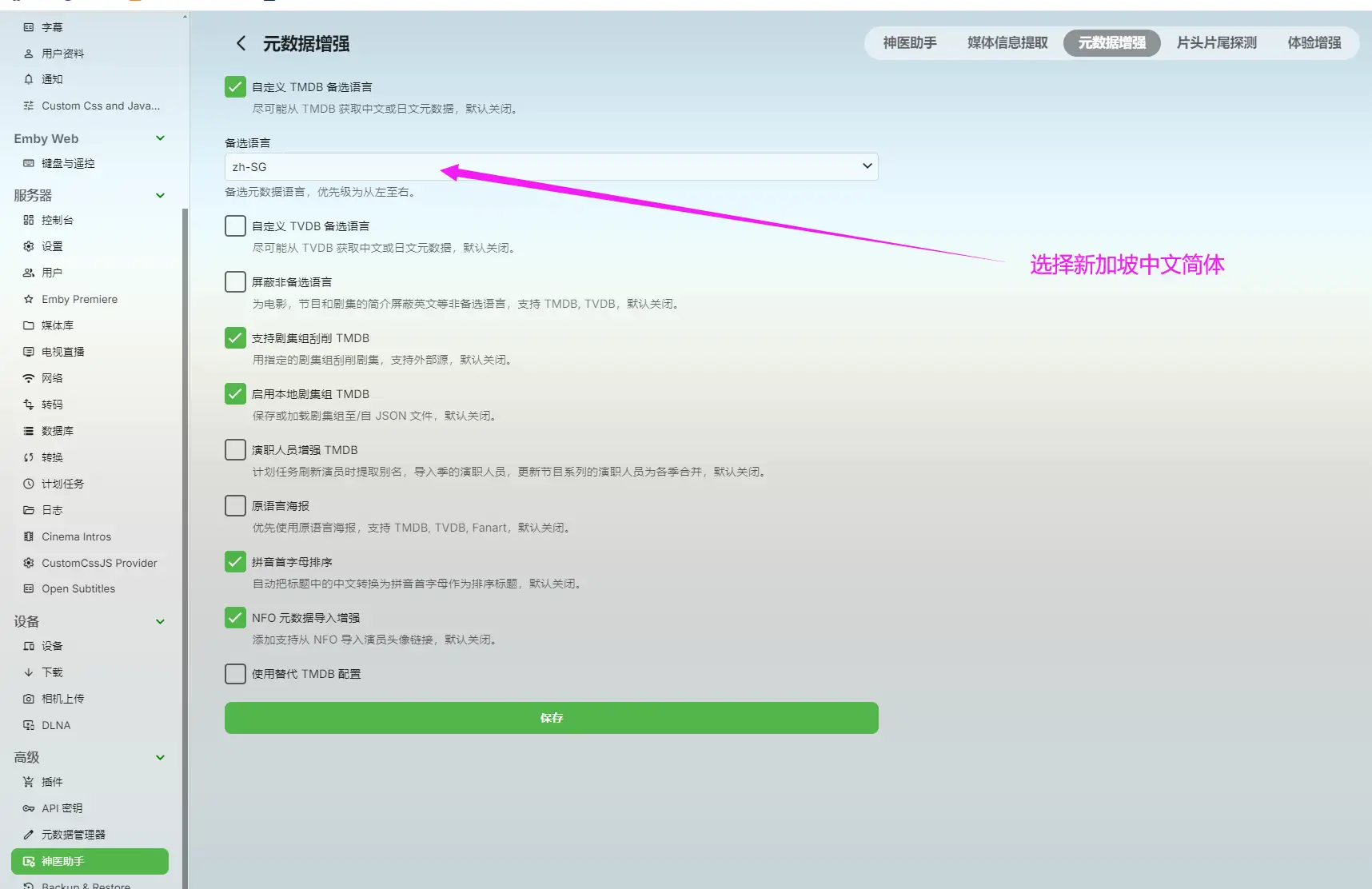
Task: Select the 转码 transcoding settings icon
Action: pyautogui.click(x=28, y=404)
